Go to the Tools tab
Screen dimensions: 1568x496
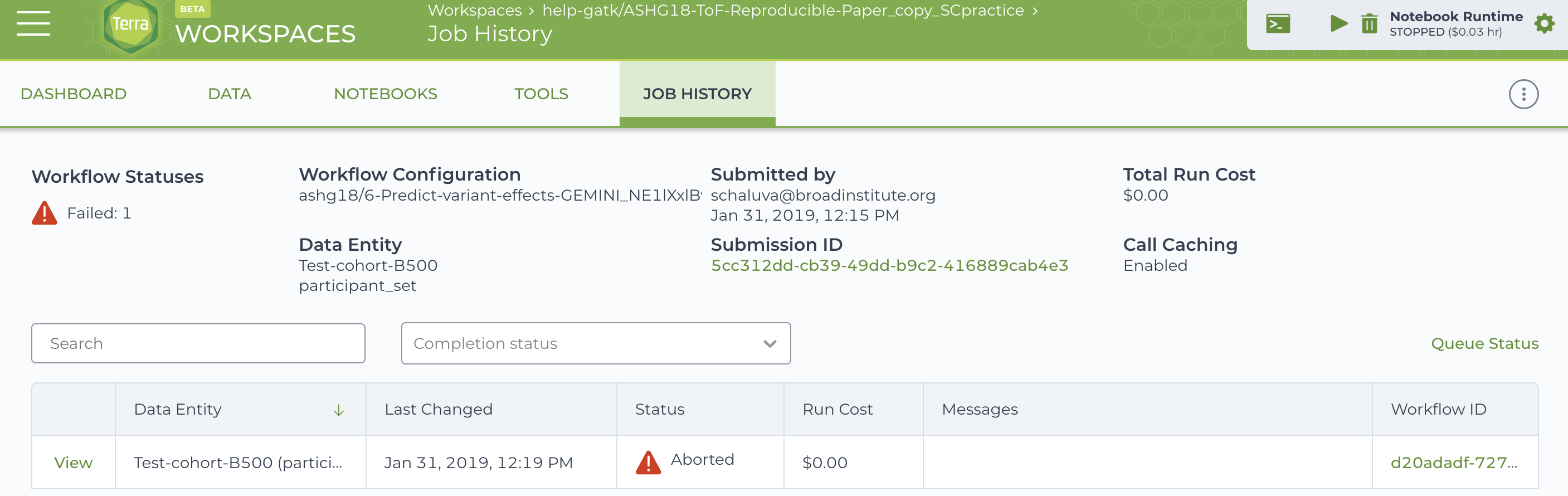[x=541, y=94]
